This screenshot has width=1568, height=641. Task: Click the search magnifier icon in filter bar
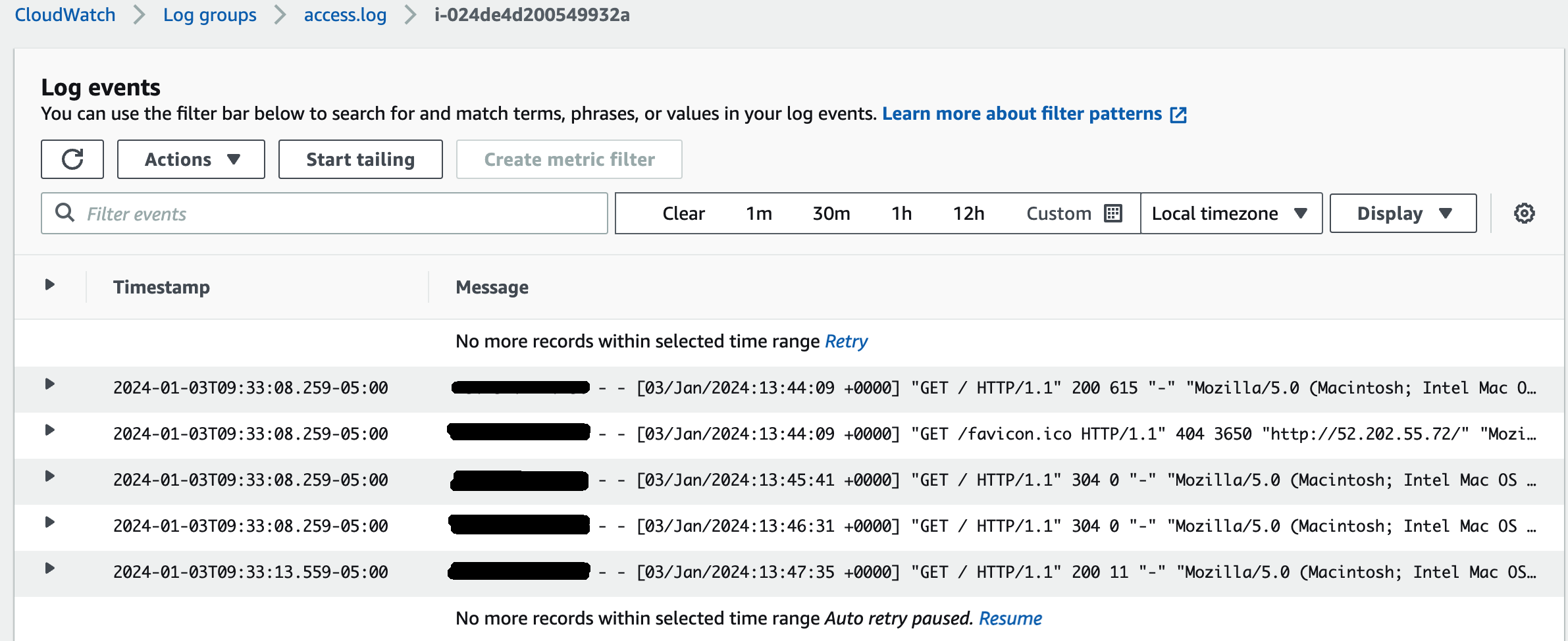[65, 213]
